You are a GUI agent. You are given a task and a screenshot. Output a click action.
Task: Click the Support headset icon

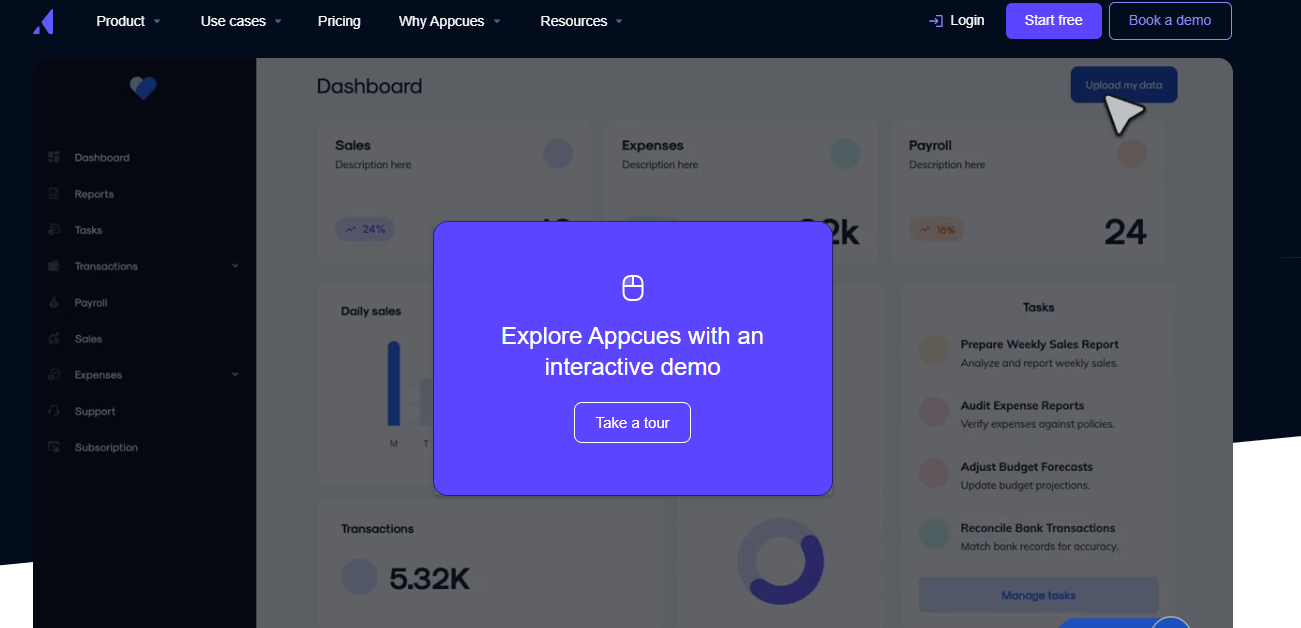pyautogui.click(x=54, y=411)
